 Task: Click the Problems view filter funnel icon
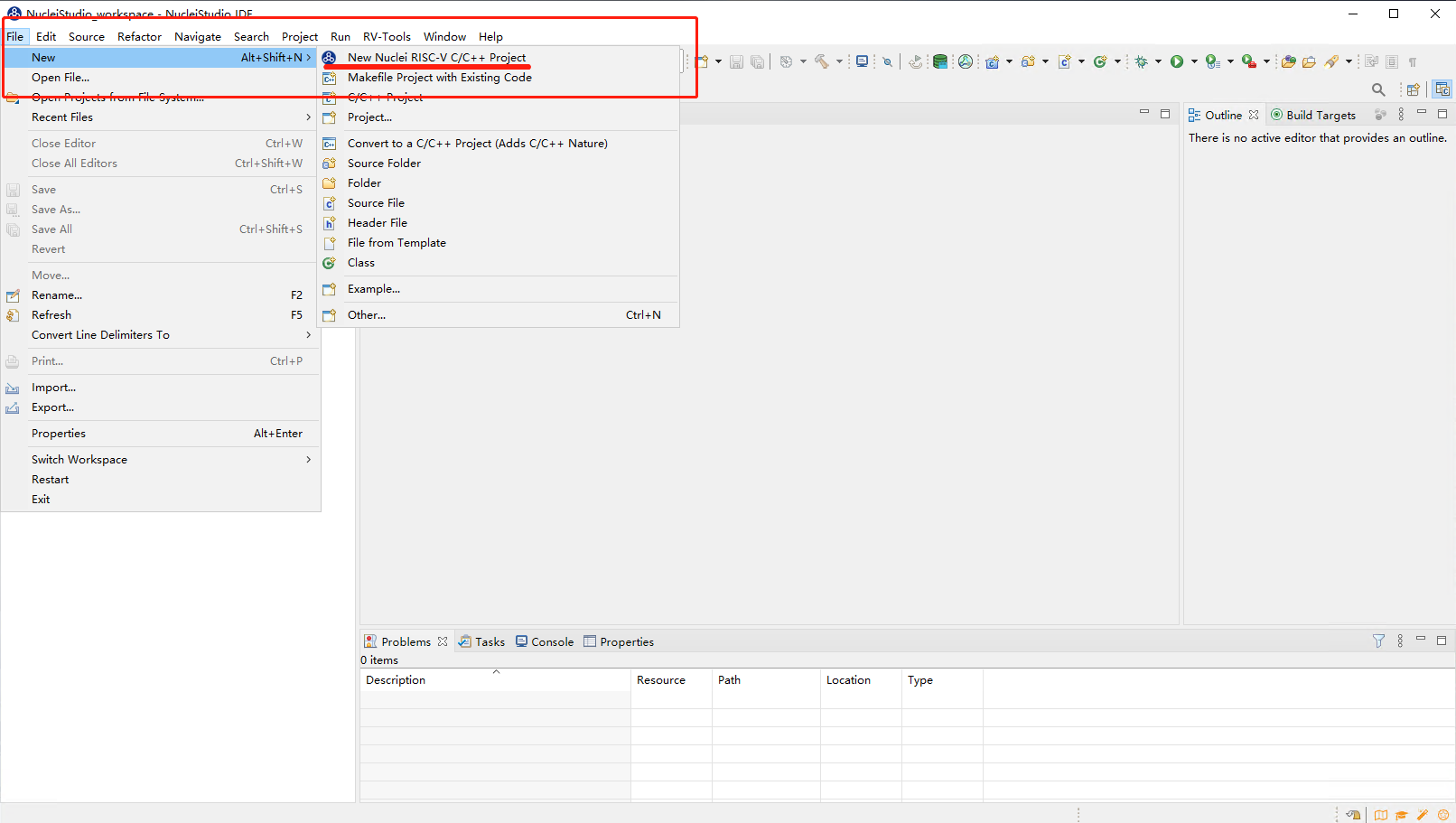1378,641
